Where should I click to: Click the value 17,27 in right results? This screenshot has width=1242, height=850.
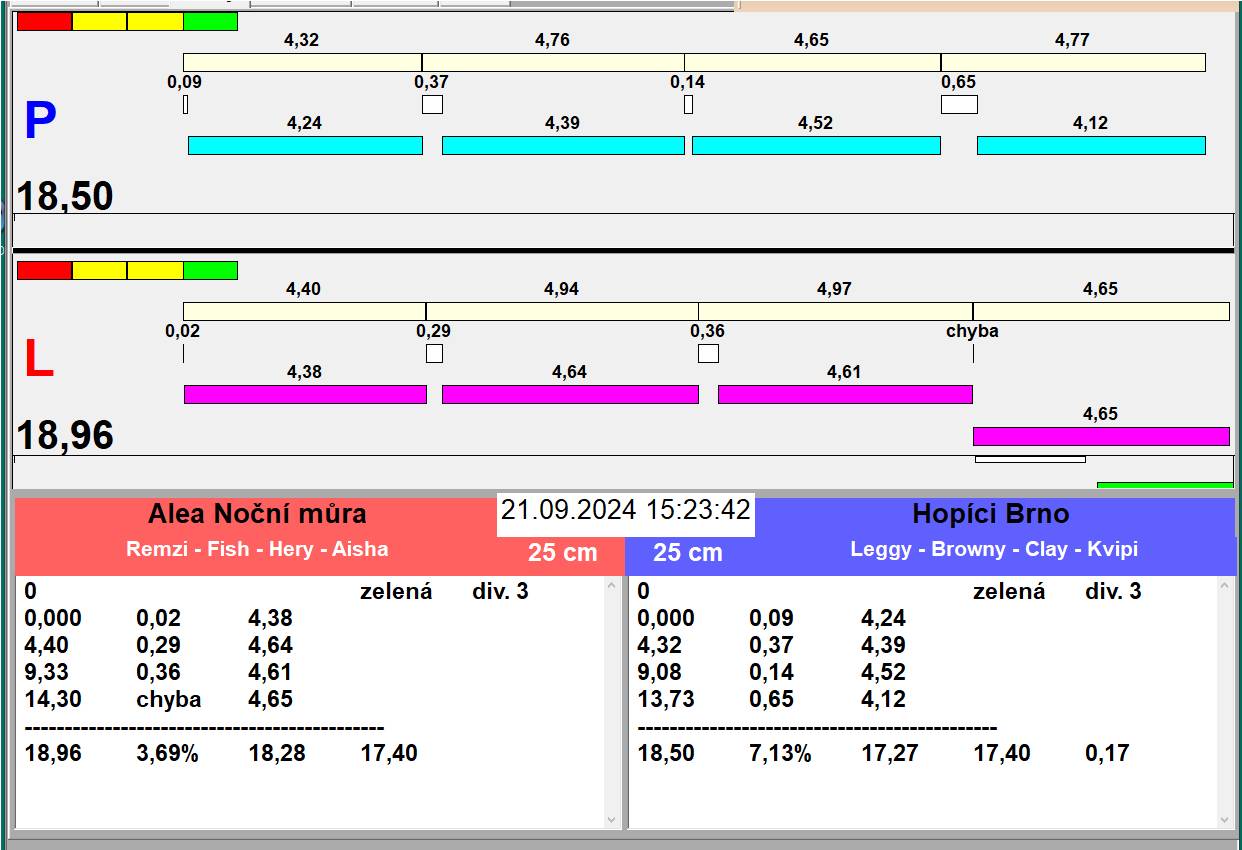[x=890, y=754]
